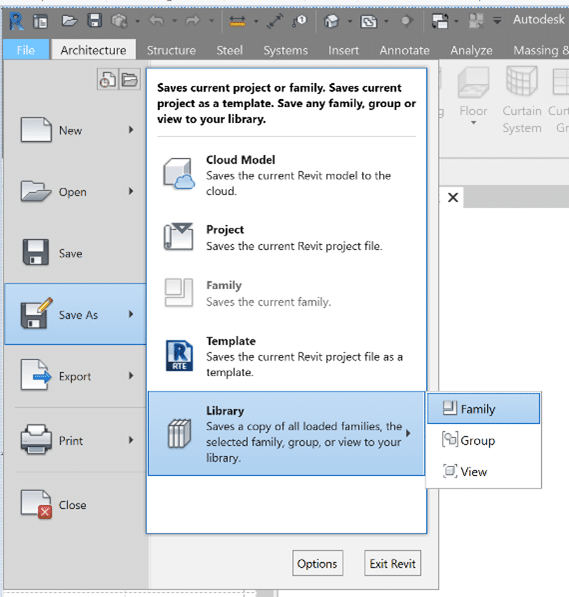Viewport: 569px width, 597px height.
Task: Click the Thin Lines icon
Action: pyautogui.click(x=406, y=20)
